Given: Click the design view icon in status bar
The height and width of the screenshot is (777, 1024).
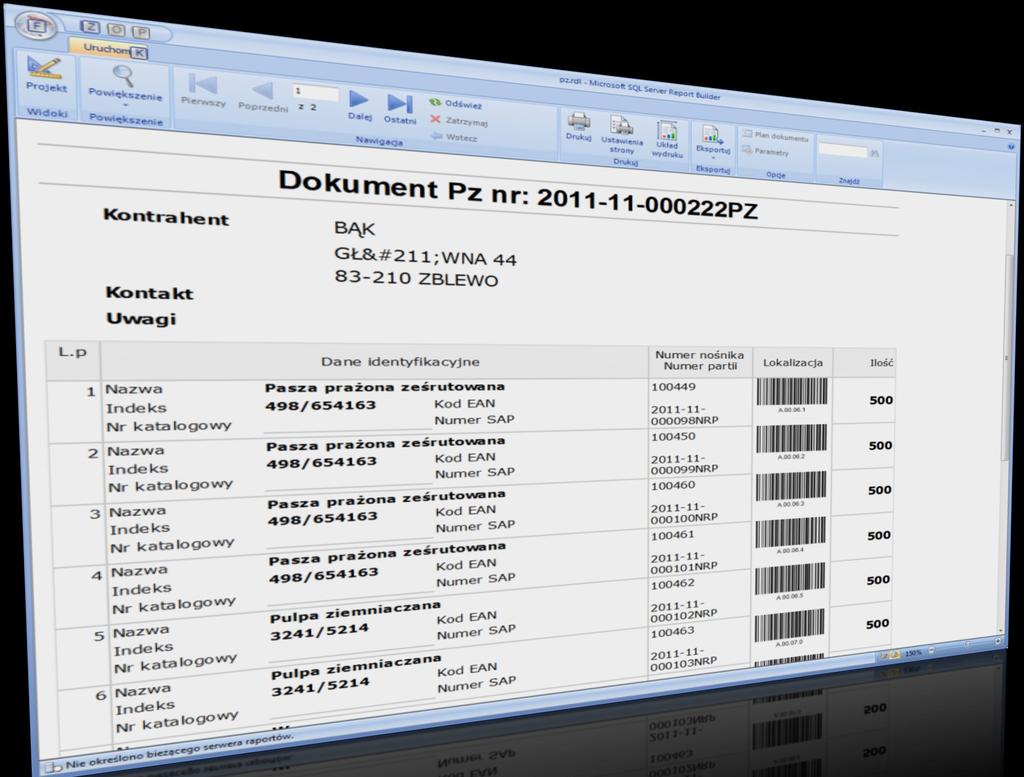Looking at the screenshot, I should tap(883, 656).
